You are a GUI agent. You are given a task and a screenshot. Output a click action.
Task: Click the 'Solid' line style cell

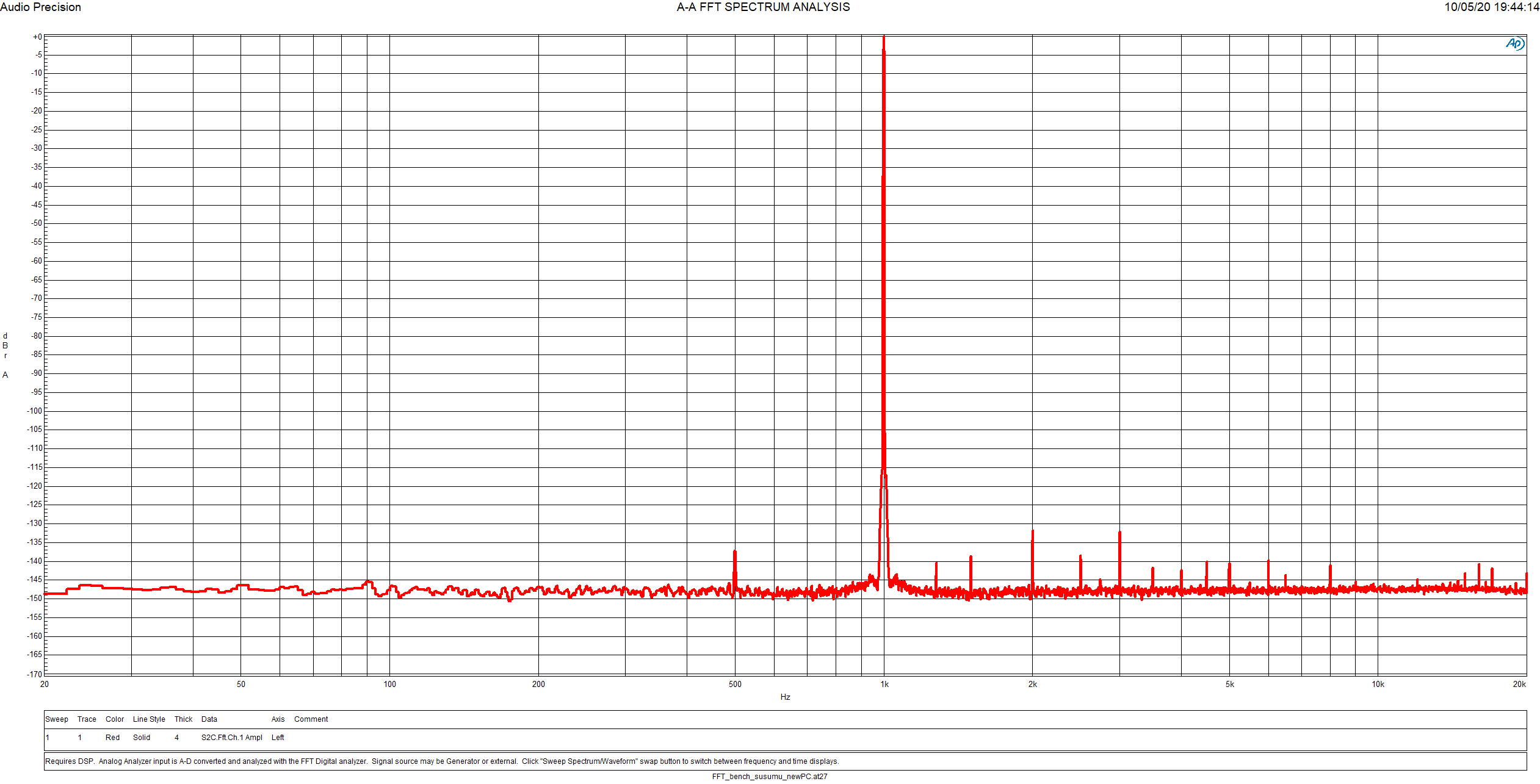(142, 738)
